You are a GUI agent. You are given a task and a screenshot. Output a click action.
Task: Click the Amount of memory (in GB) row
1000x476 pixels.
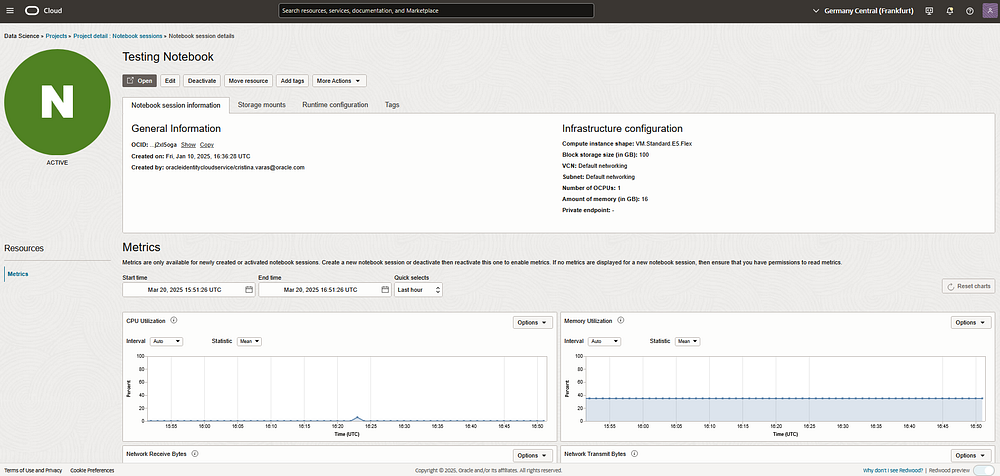coord(605,199)
